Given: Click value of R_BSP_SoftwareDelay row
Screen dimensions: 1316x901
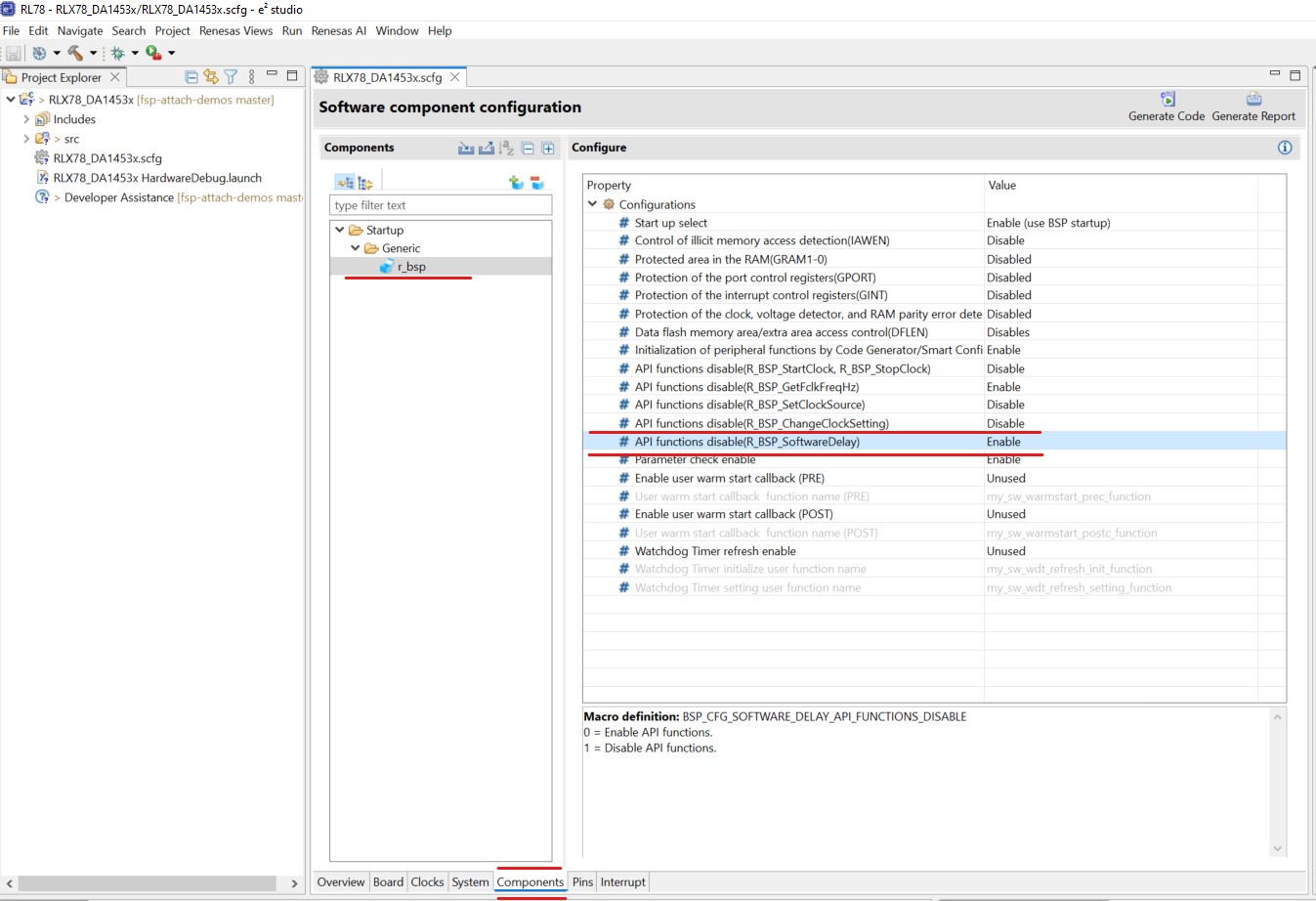Looking at the screenshot, I should pos(1003,442).
